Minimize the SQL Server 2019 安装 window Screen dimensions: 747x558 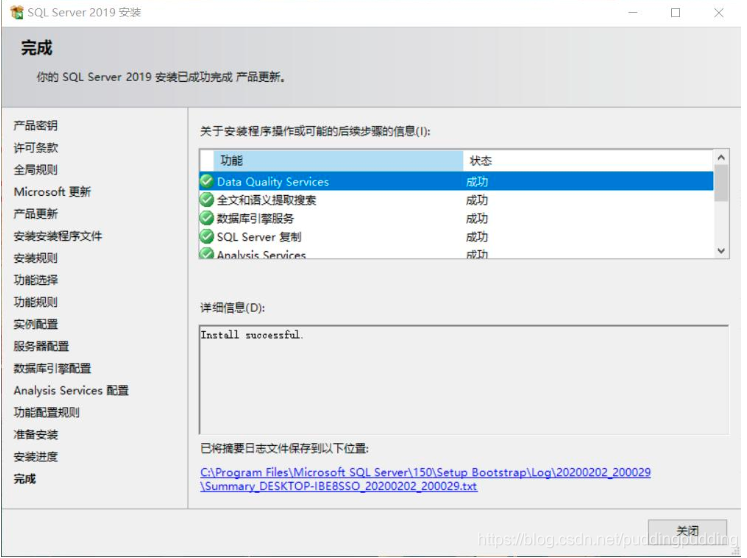pos(633,12)
